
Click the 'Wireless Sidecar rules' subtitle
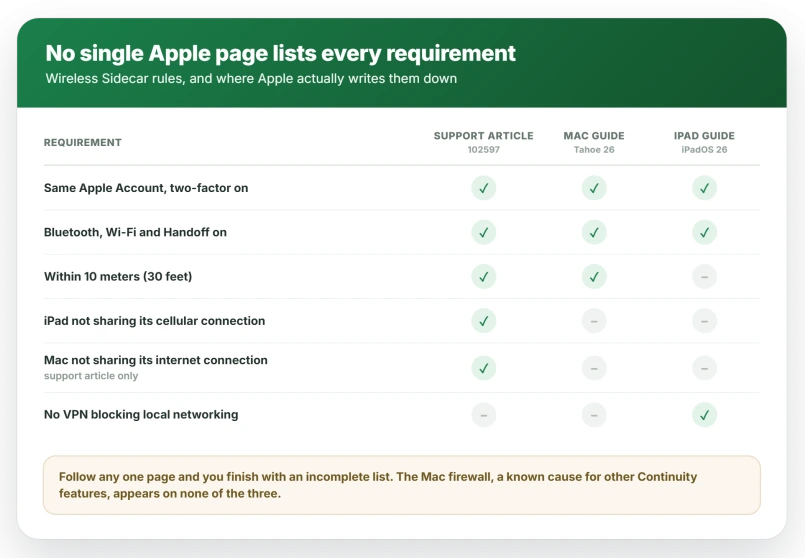tap(251, 79)
